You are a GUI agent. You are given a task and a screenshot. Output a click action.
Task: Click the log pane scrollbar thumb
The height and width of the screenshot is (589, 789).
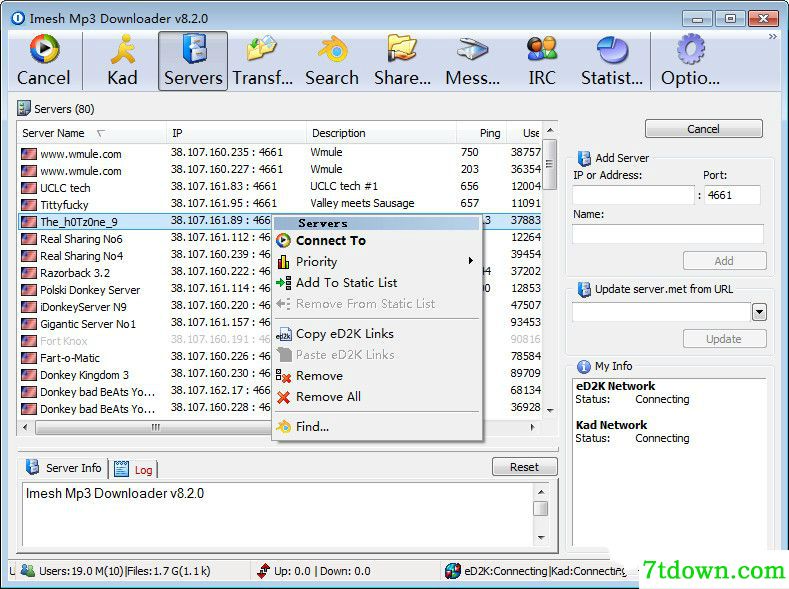point(540,509)
